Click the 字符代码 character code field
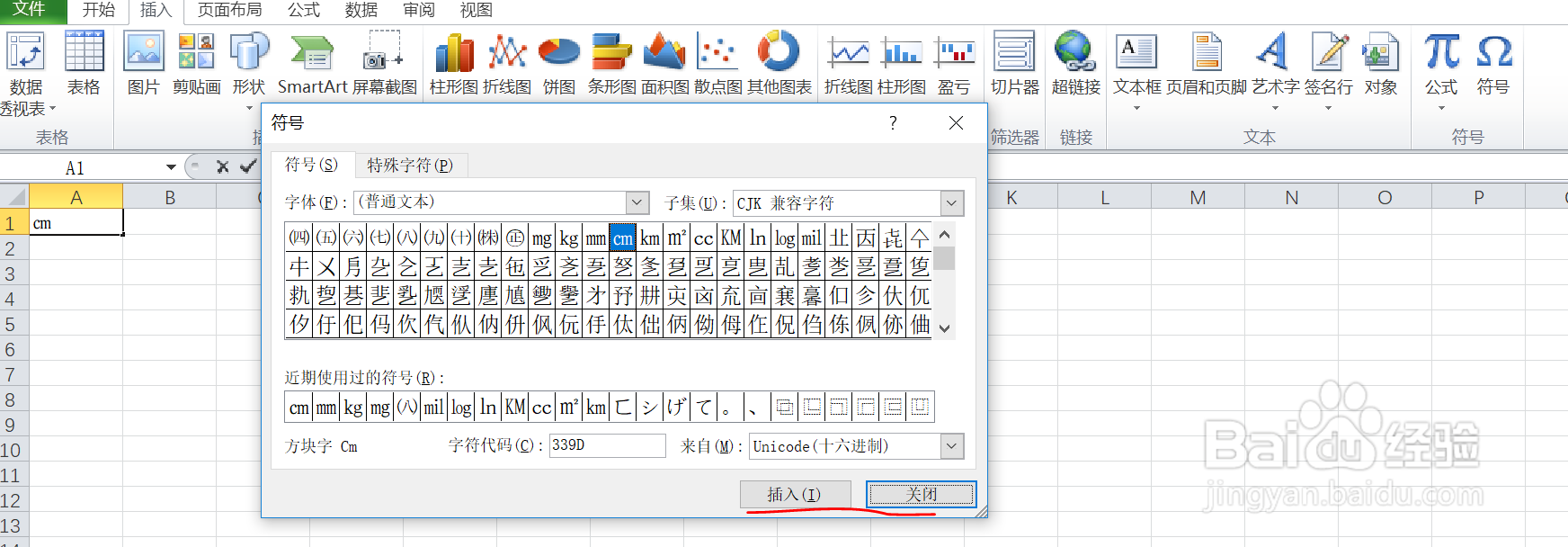The height and width of the screenshot is (547, 1568). pos(607,445)
